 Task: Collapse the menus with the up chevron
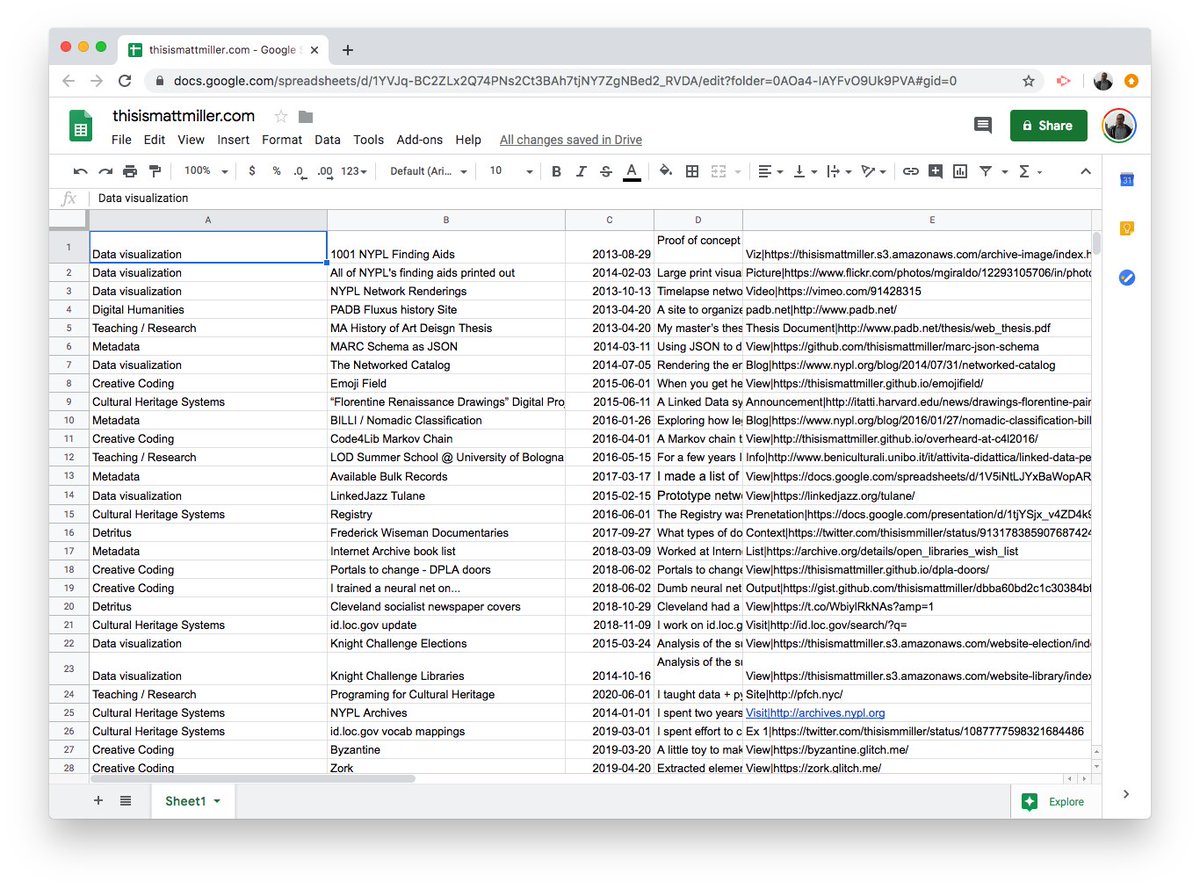(1086, 172)
